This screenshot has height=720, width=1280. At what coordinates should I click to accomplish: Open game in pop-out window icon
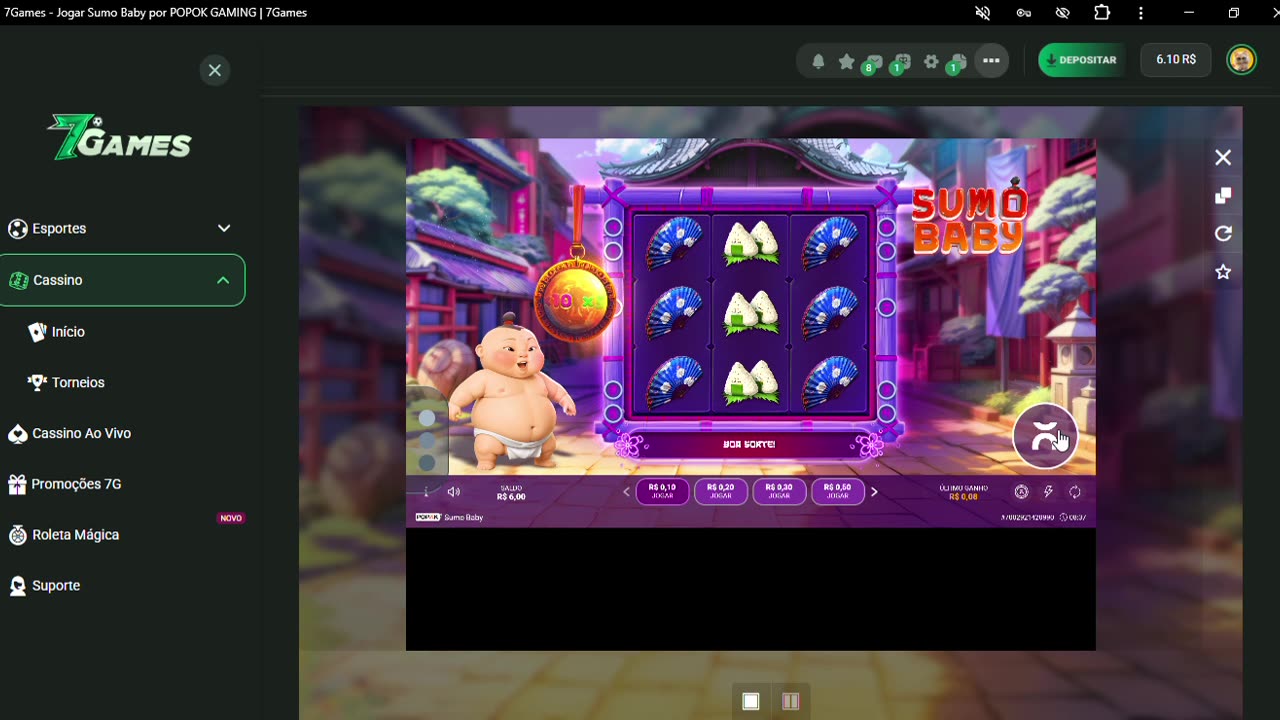tap(1223, 196)
